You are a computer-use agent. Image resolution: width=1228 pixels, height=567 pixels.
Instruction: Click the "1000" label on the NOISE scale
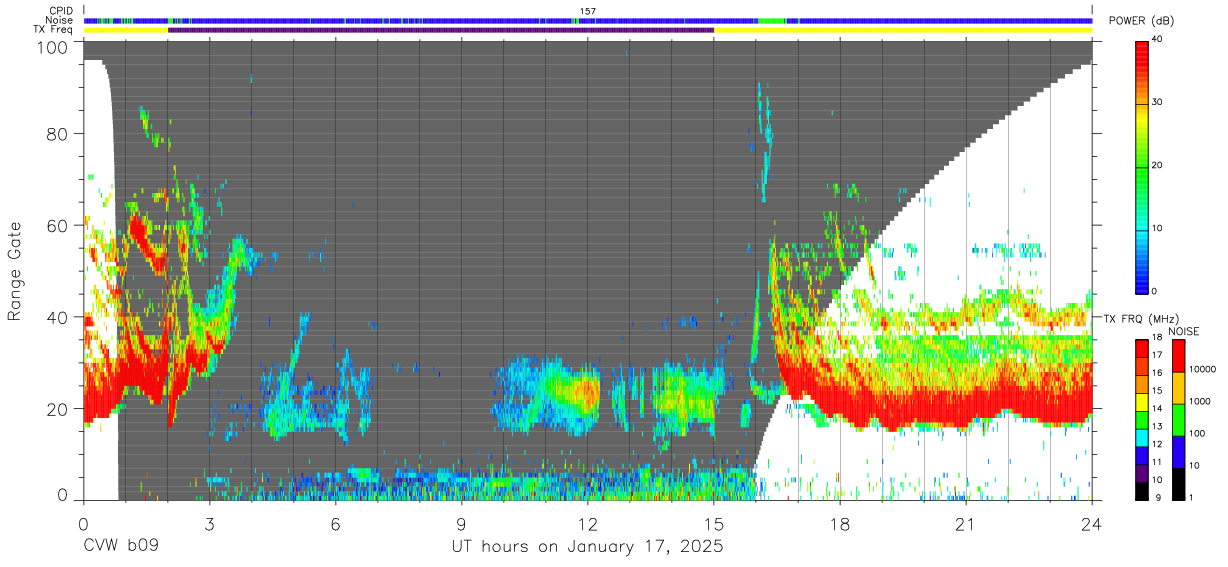[x=1200, y=401]
